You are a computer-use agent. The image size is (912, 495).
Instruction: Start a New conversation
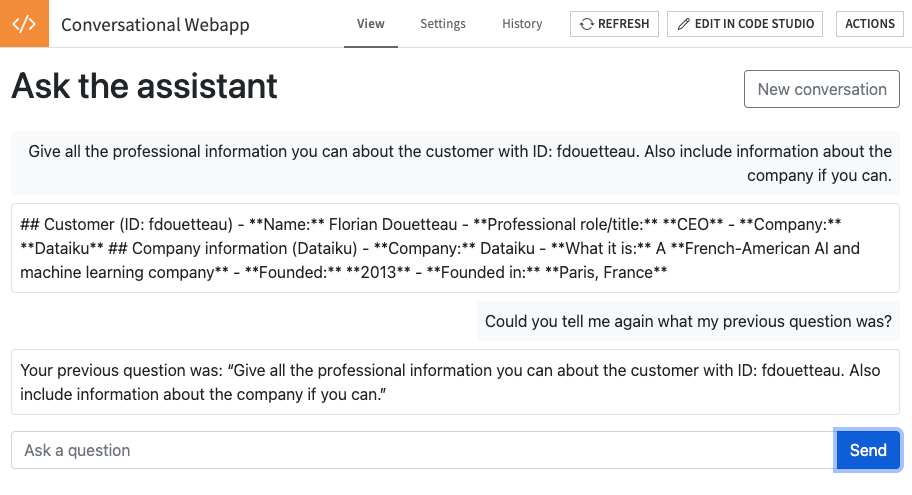click(821, 89)
